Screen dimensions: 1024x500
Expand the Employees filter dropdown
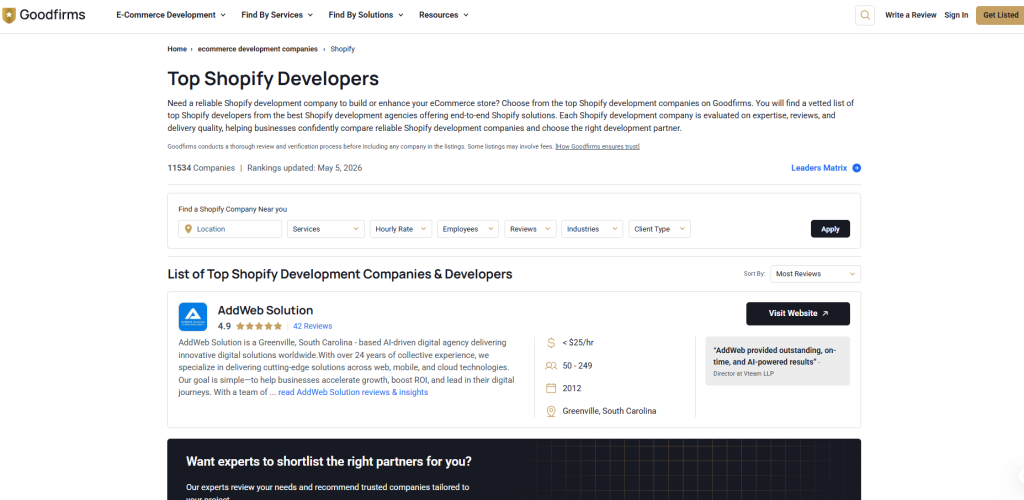coord(468,229)
